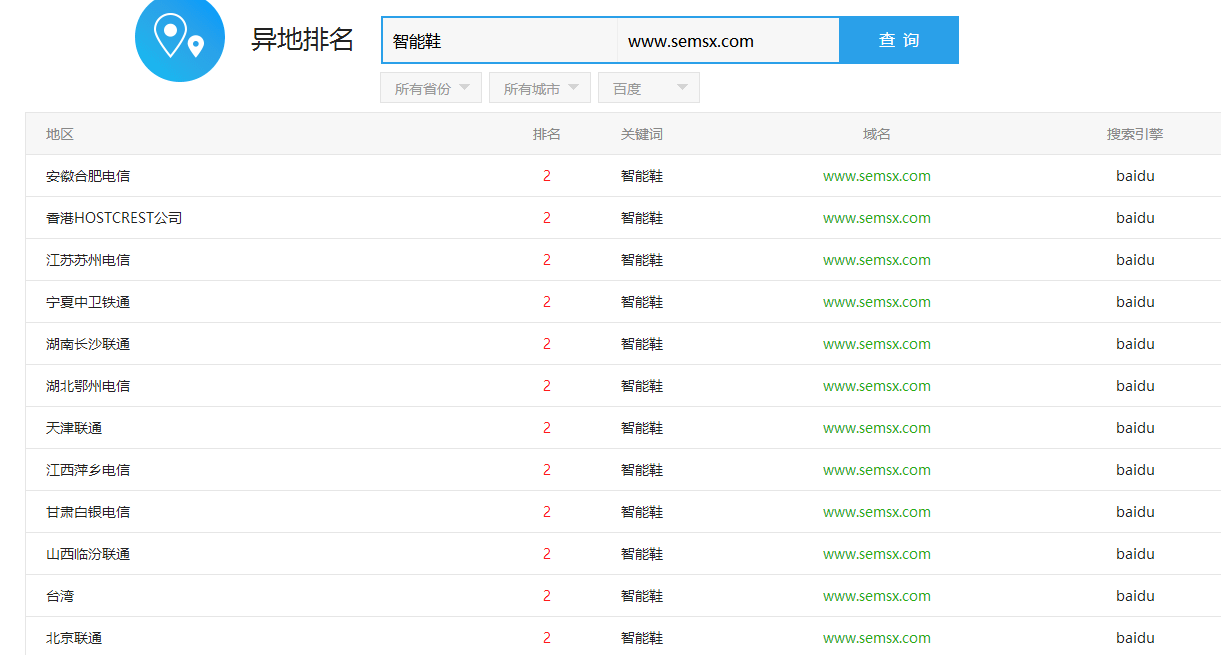Click keyword 智能鞋 in 湖南长沙联通 row
The height and width of the screenshot is (655, 1221).
click(642, 344)
